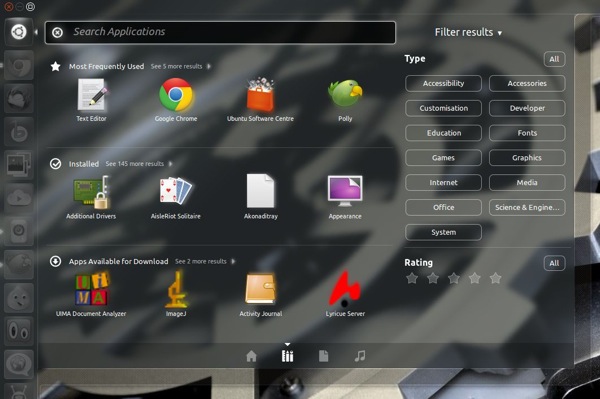Toggle Graphics type filter
The height and width of the screenshot is (399, 600).
(527, 158)
